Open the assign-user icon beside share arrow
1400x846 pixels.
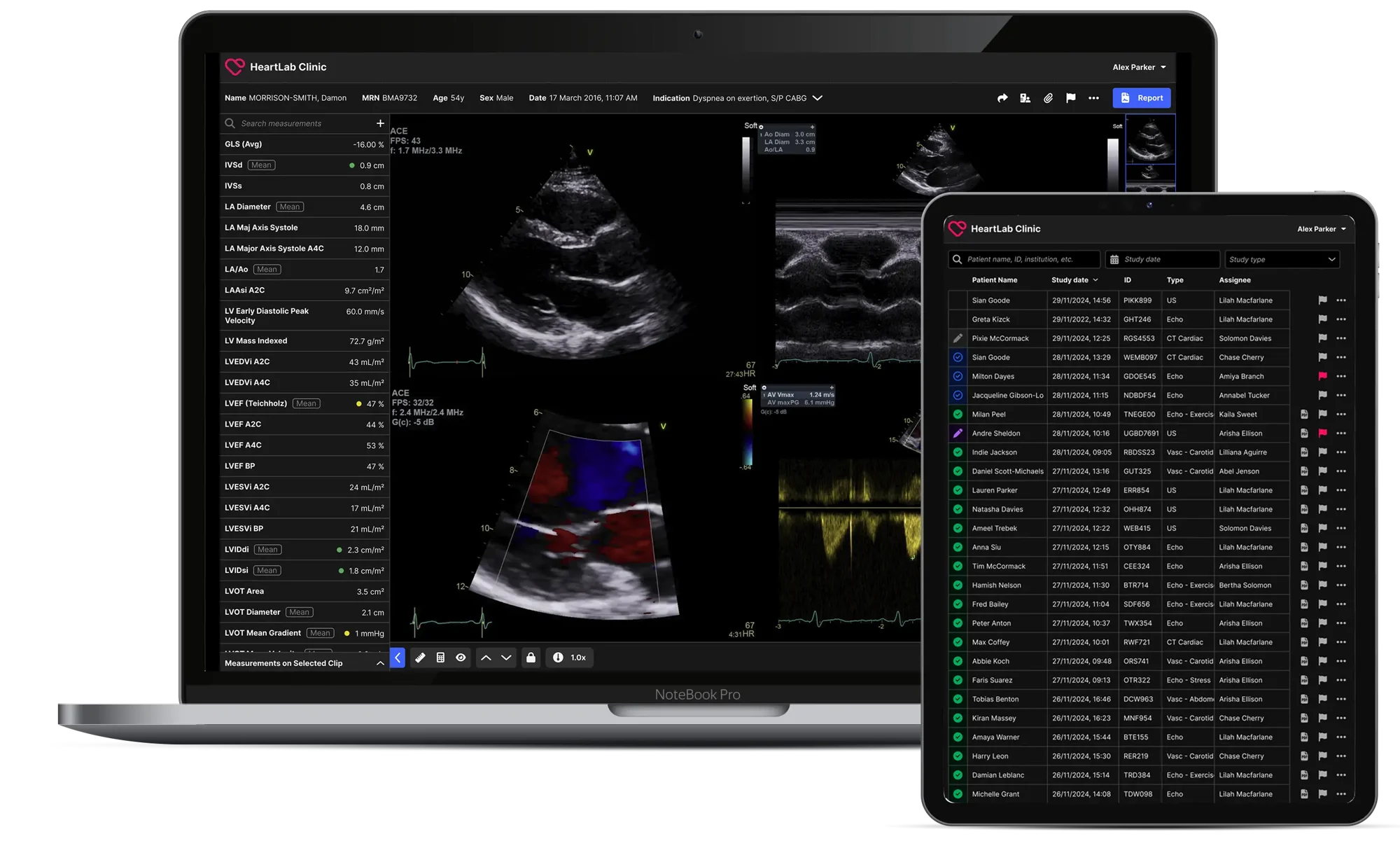pyautogui.click(x=1025, y=98)
